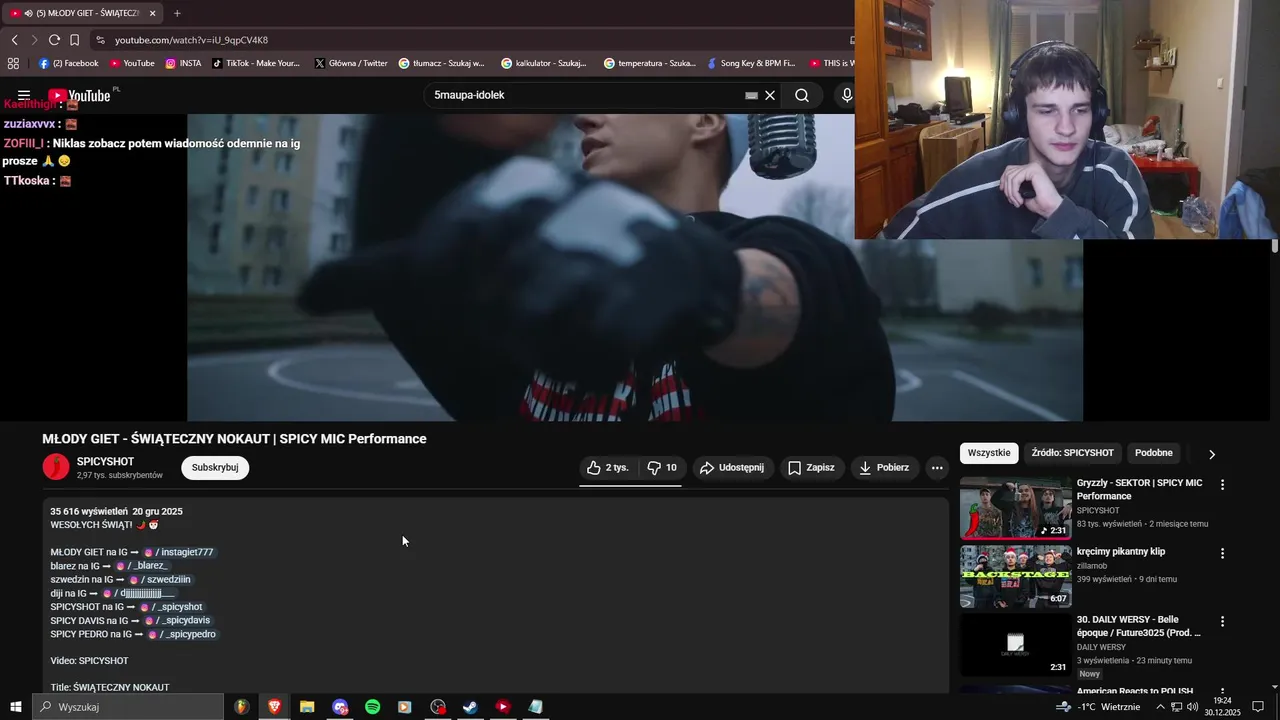Start voice search with microphone

(x=847, y=96)
